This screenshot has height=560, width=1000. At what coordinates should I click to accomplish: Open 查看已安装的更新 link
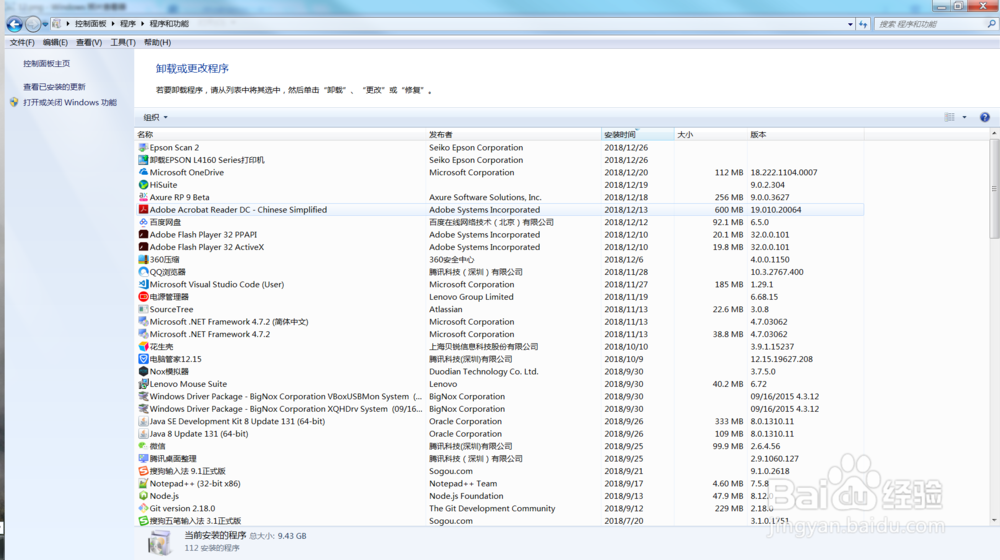(54, 87)
